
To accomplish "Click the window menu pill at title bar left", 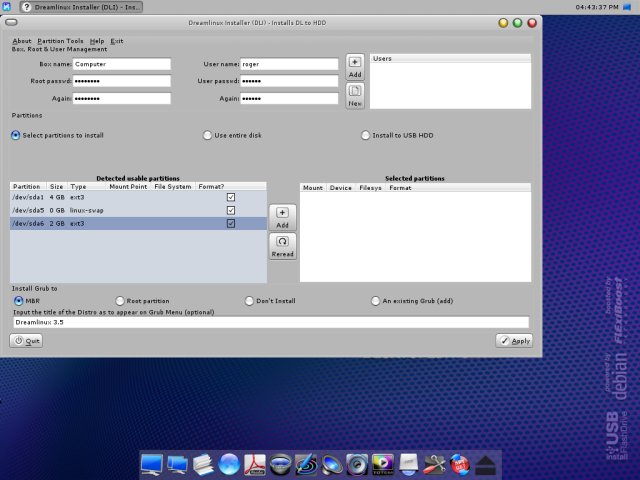I will tap(11, 22).
